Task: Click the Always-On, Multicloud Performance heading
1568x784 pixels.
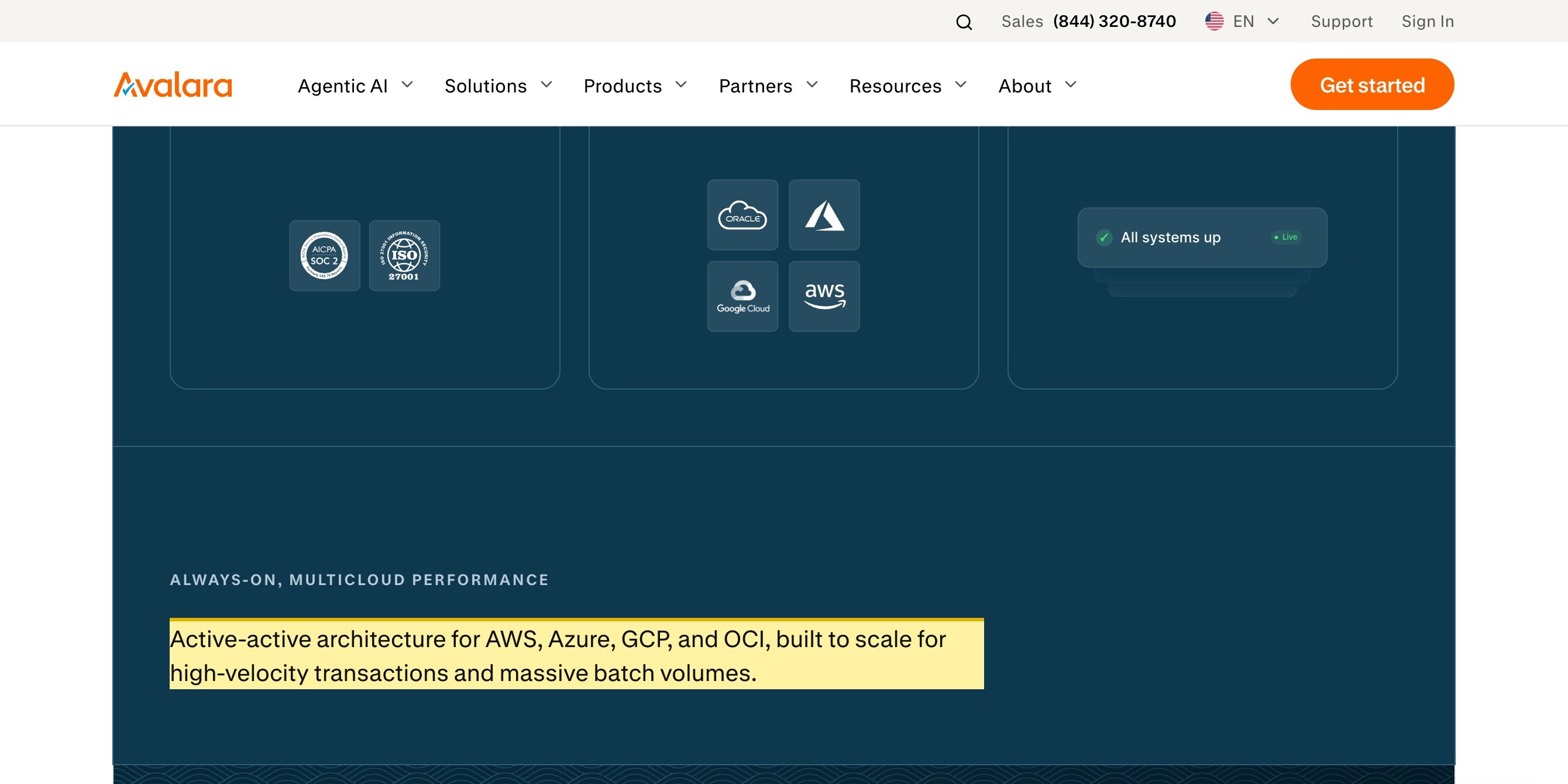Action: click(359, 579)
